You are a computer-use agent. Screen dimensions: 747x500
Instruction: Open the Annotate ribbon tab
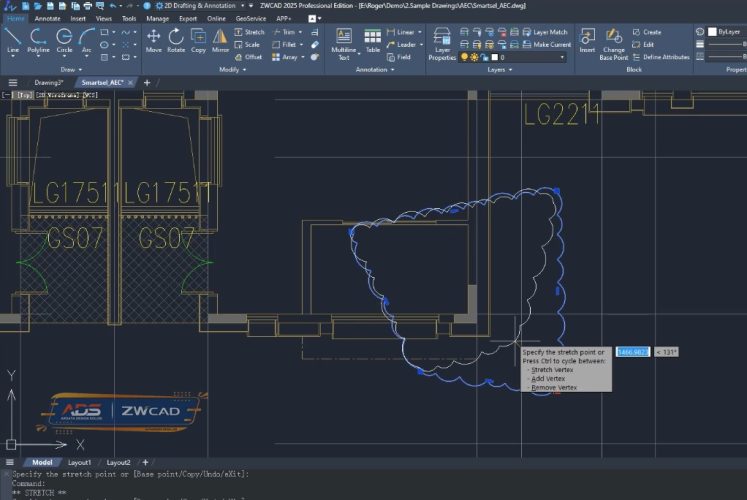point(47,18)
